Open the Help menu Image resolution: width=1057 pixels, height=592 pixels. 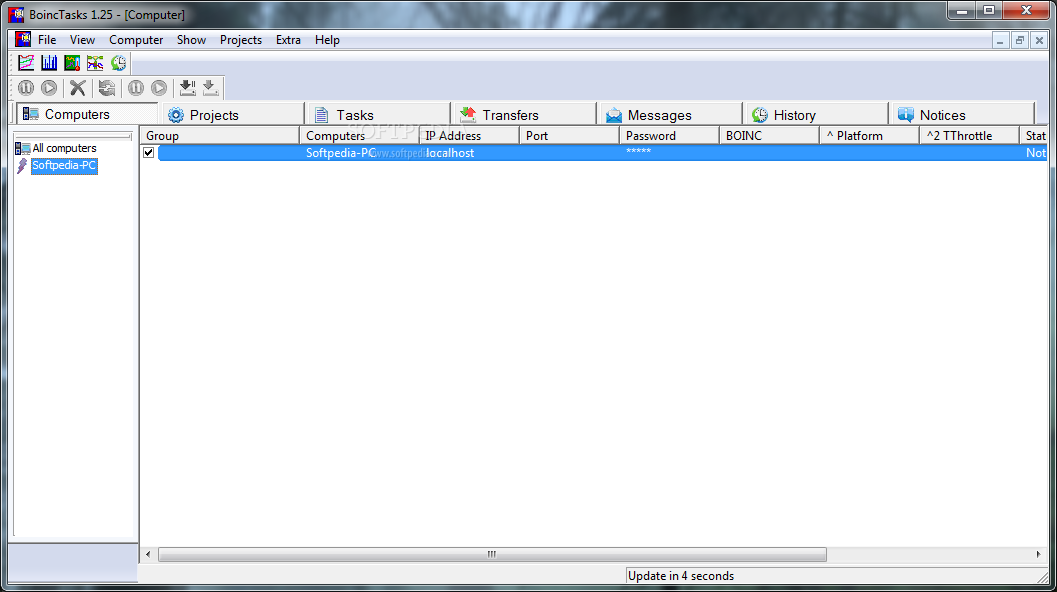pyautogui.click(x=327, y=40)
